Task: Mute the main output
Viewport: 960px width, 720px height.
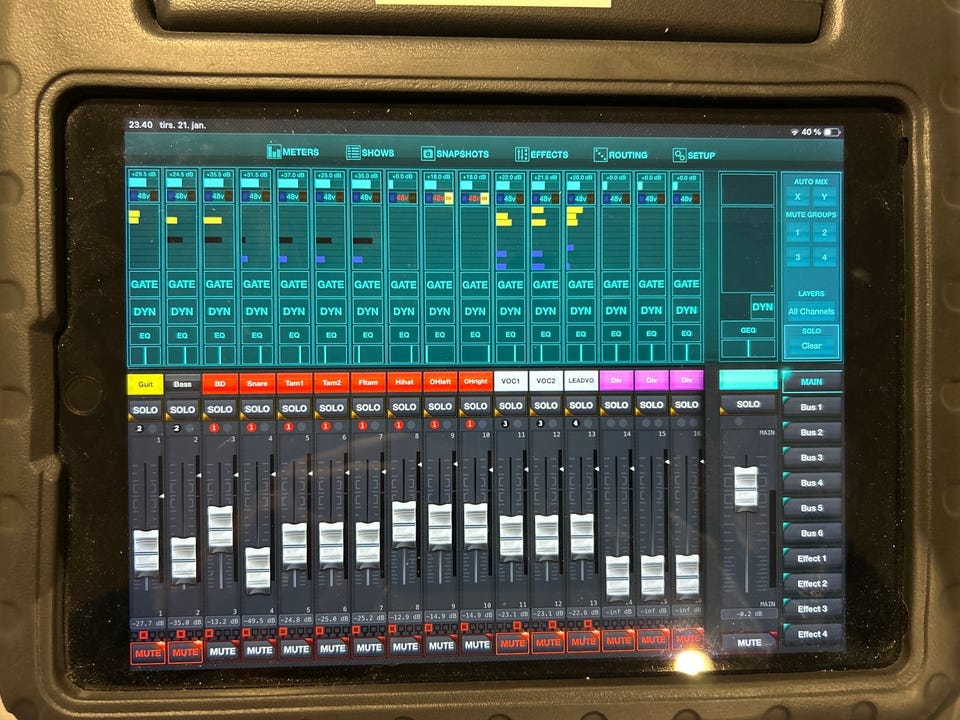Action: point(749,642)
